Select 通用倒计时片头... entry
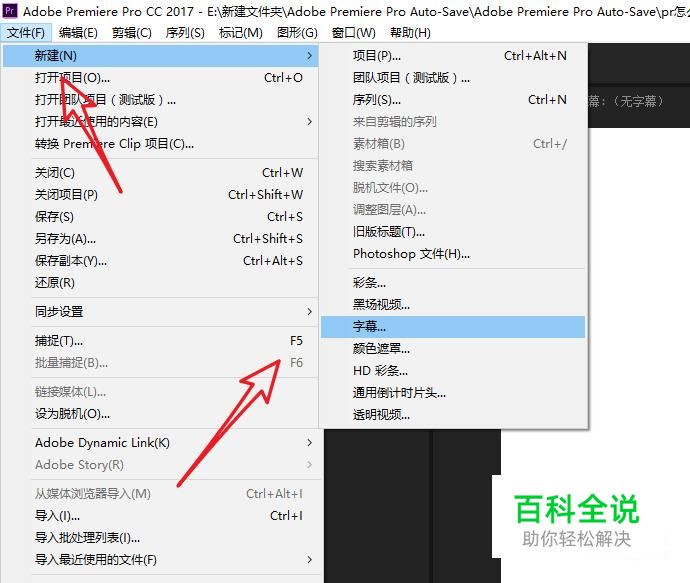The image size is (690, 583). (x=453, y=393)
